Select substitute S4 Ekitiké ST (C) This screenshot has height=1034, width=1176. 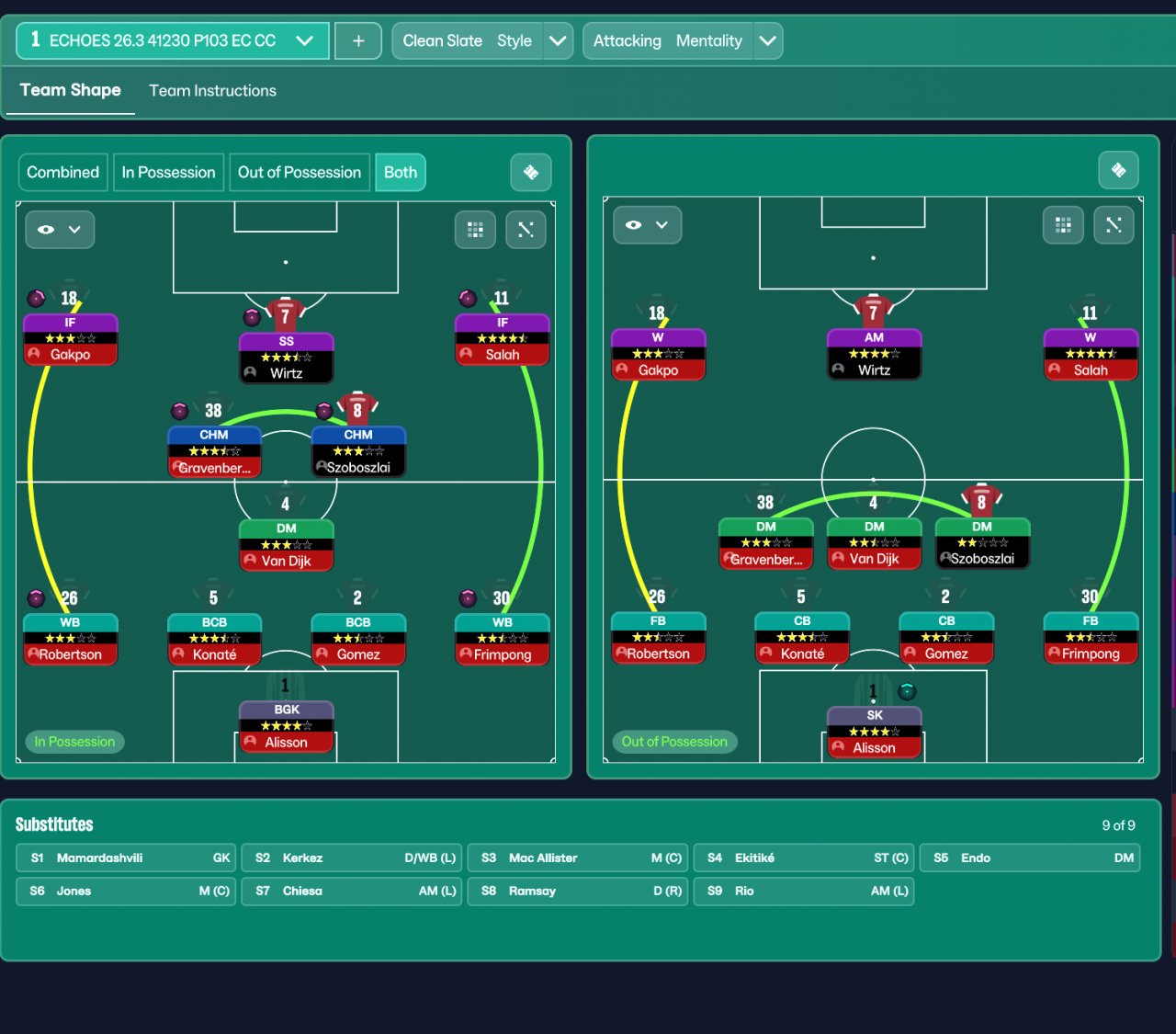(804, 858)
